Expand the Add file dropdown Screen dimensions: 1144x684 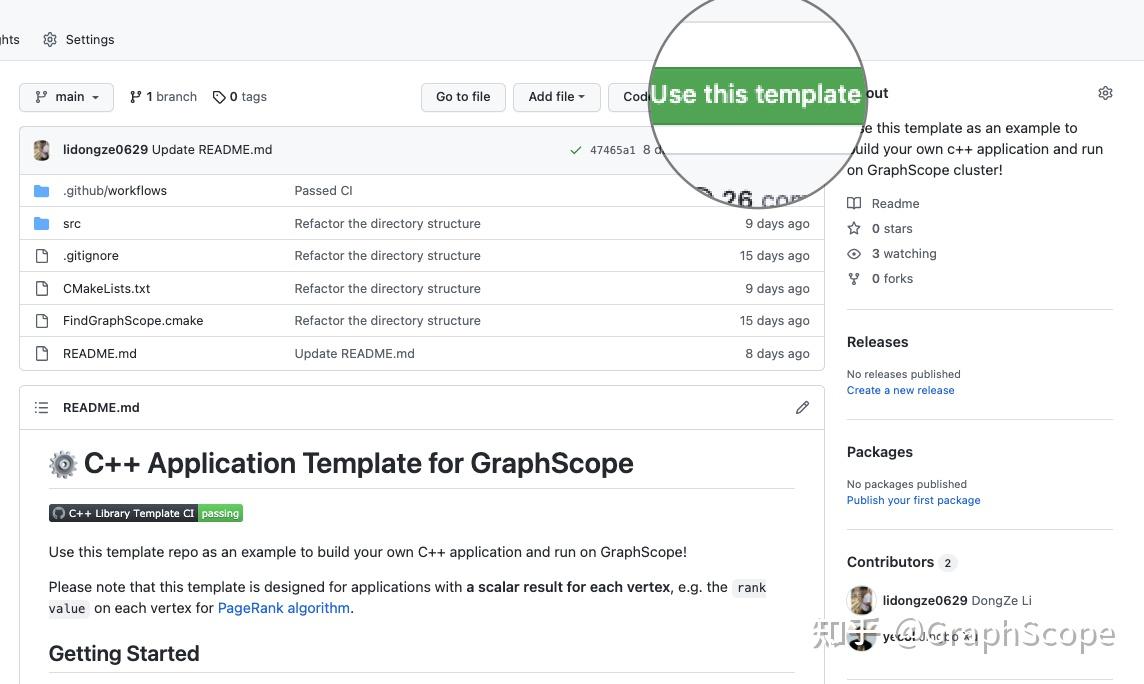pos(556,97)
